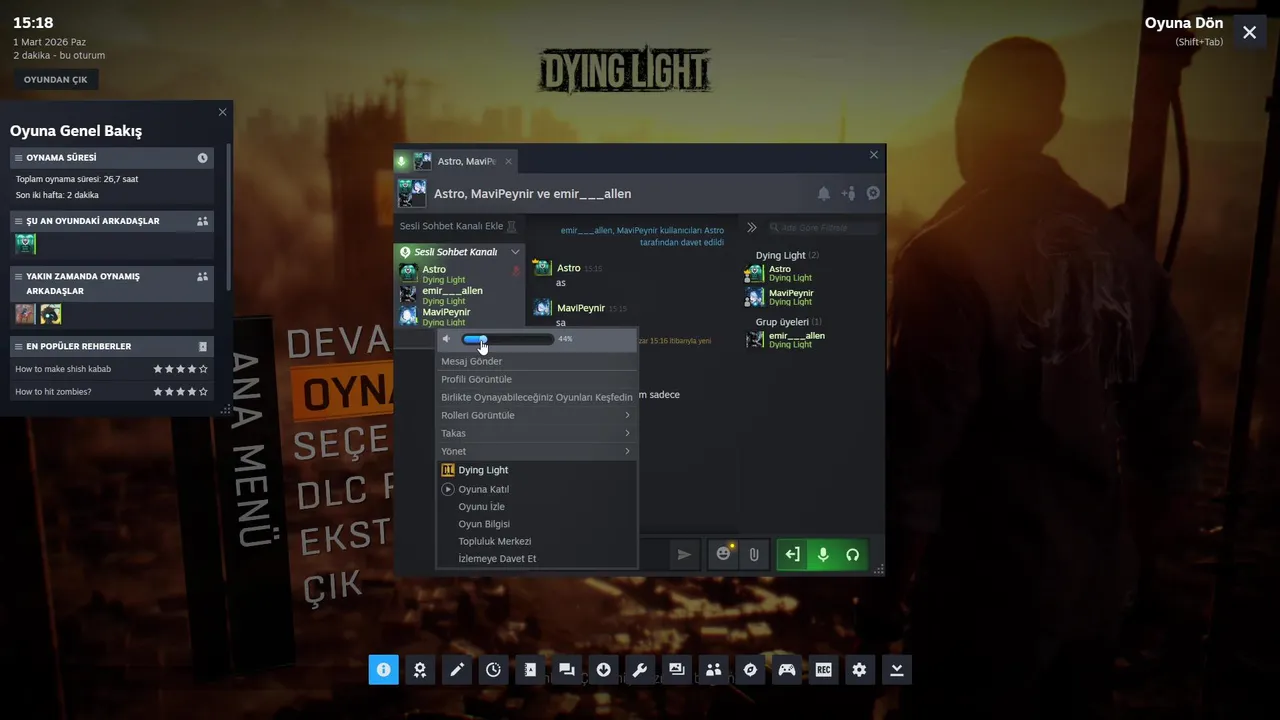Click guide icon in En Popüler Rehberler header
This screenshot has height=720, width=1280.
pyautogui.click(x=203, y=347)
